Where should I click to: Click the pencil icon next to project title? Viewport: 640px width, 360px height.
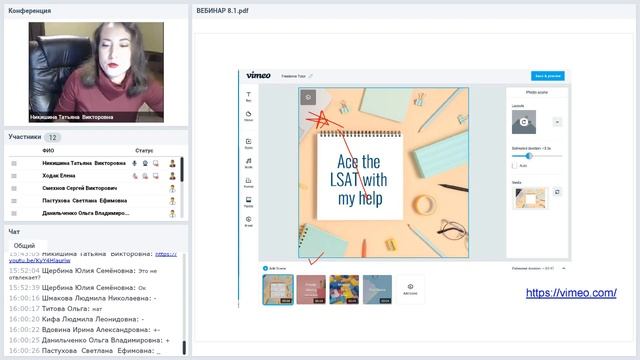pos(311,76)
